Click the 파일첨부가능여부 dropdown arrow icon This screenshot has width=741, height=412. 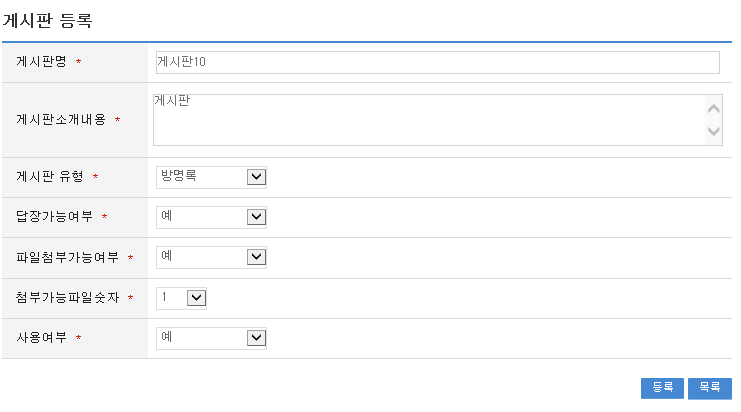[x=256, y=257]
